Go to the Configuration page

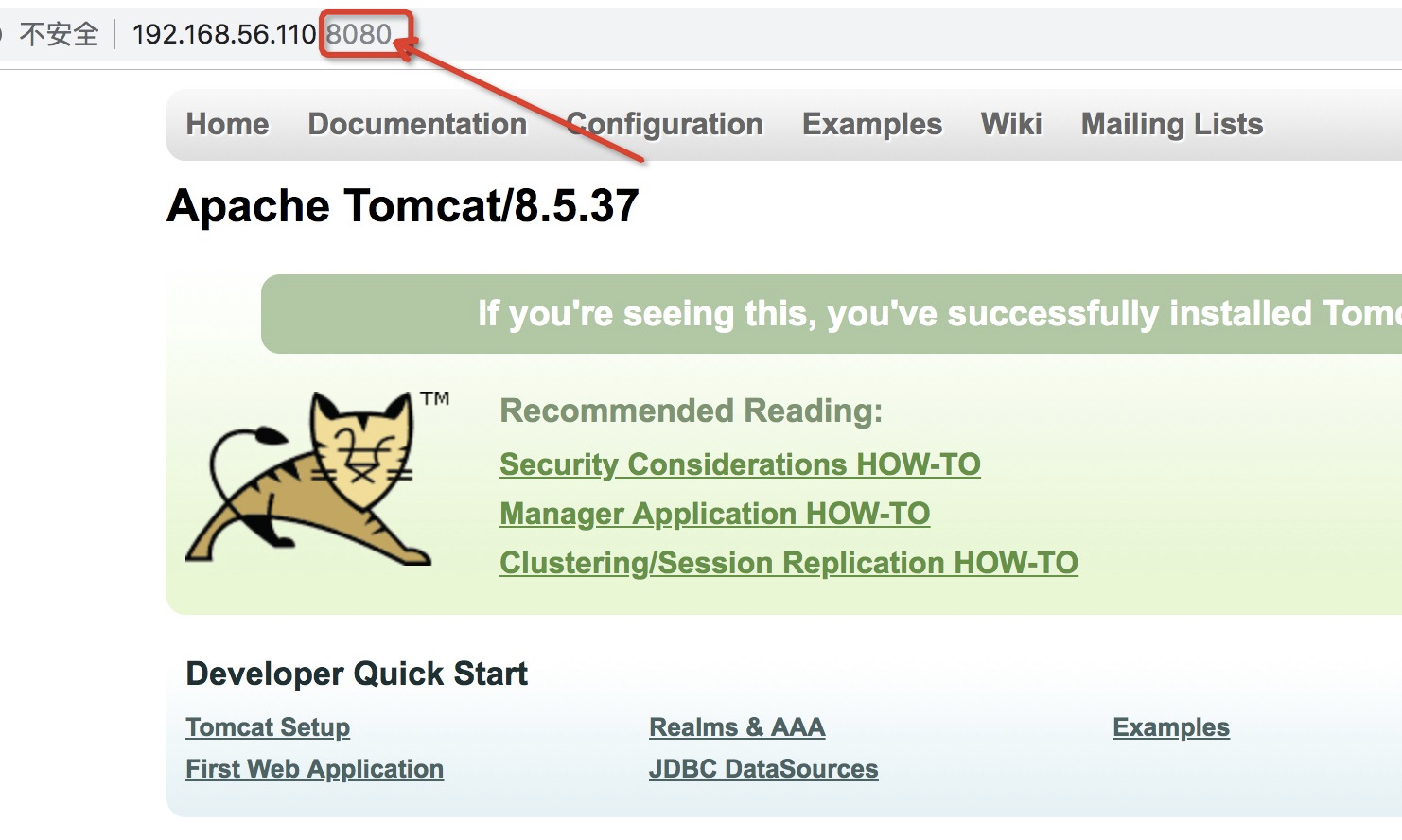pos(664,124)
